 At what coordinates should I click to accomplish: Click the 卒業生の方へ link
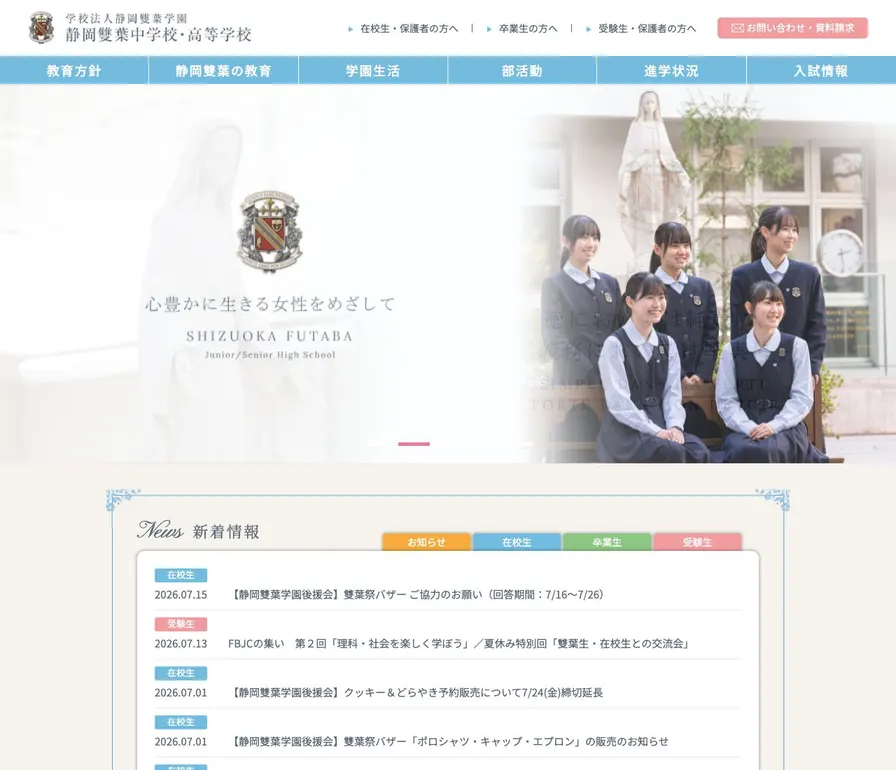(x=528, y=29)
